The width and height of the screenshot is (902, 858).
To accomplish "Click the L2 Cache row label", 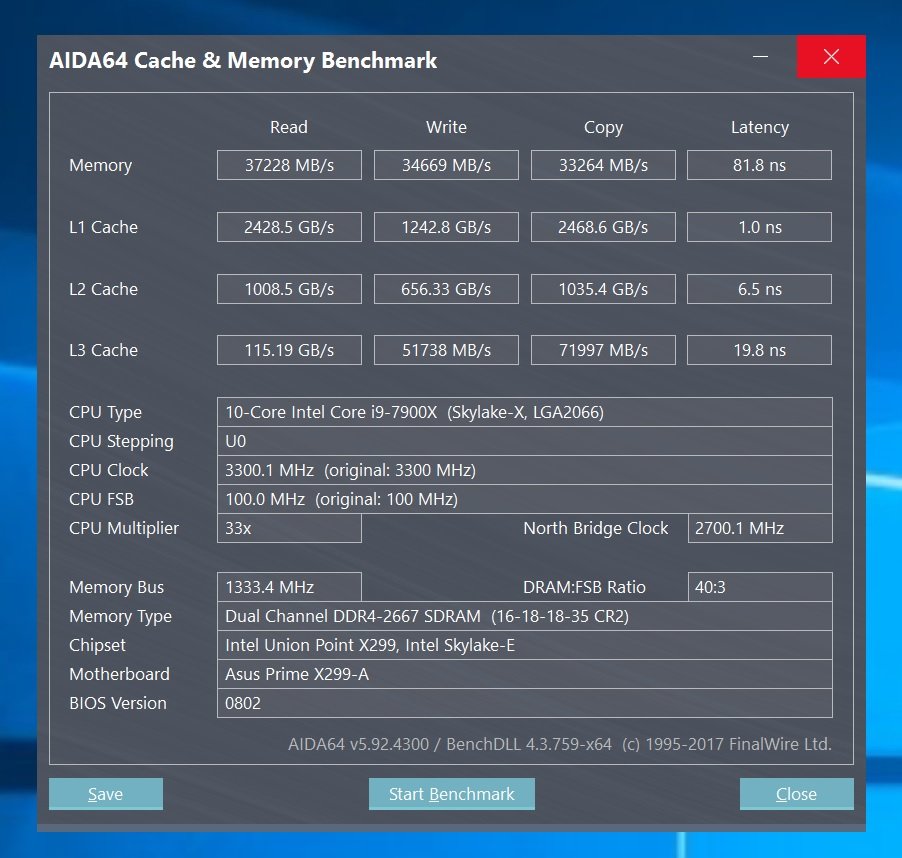I will 104,289.
